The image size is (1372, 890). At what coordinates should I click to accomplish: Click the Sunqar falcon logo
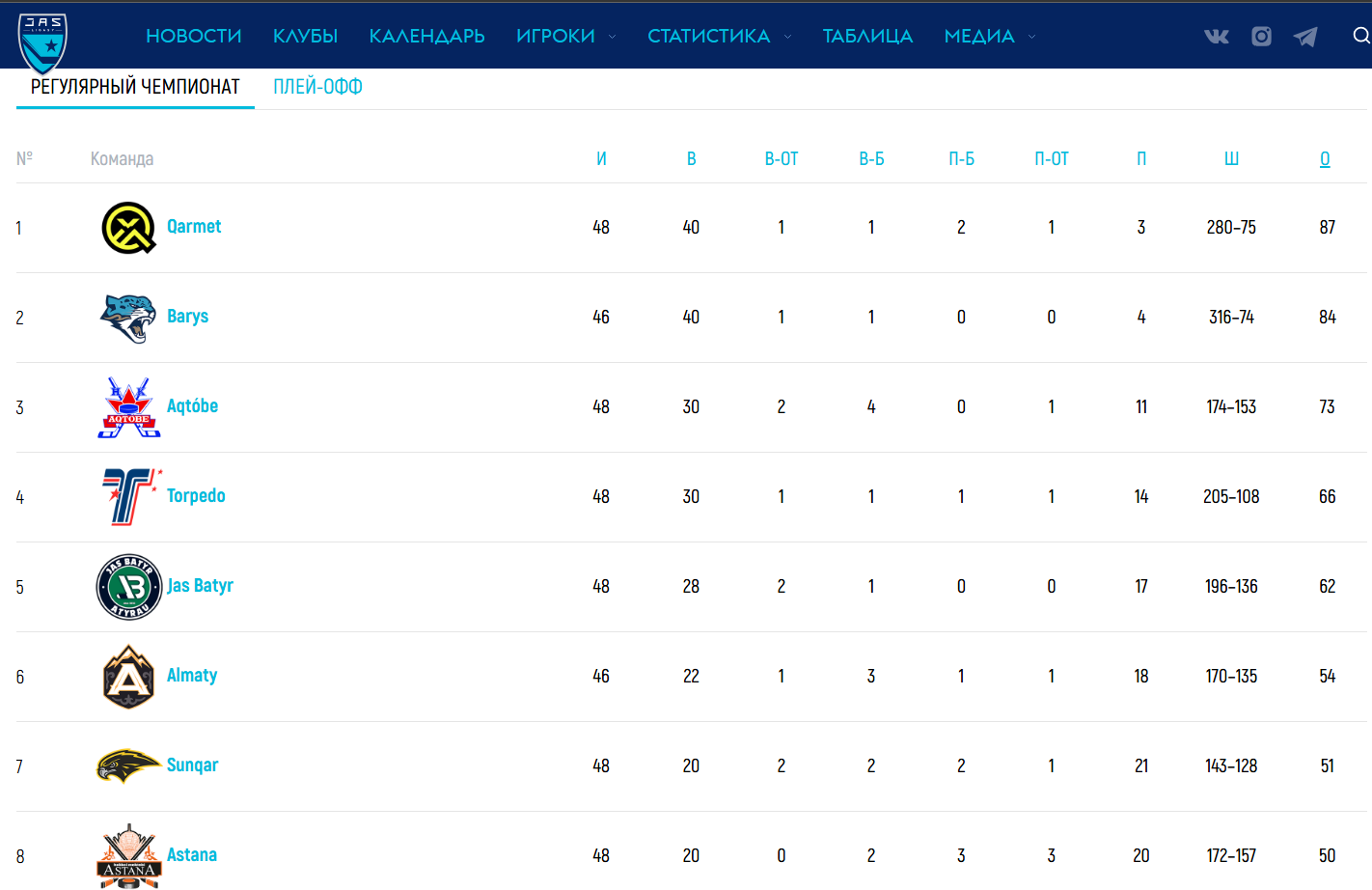tap(128, 766)
